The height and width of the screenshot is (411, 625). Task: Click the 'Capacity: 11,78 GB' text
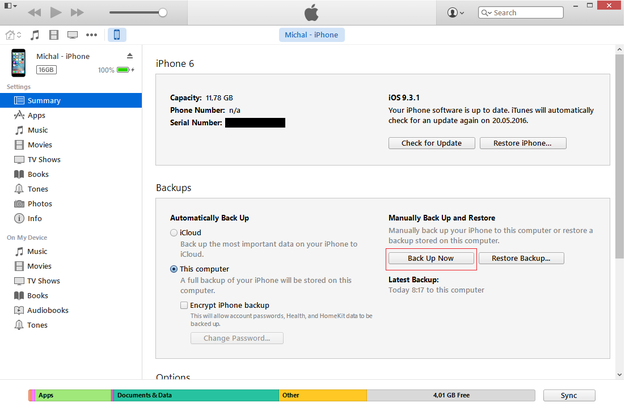coord(201,98)
